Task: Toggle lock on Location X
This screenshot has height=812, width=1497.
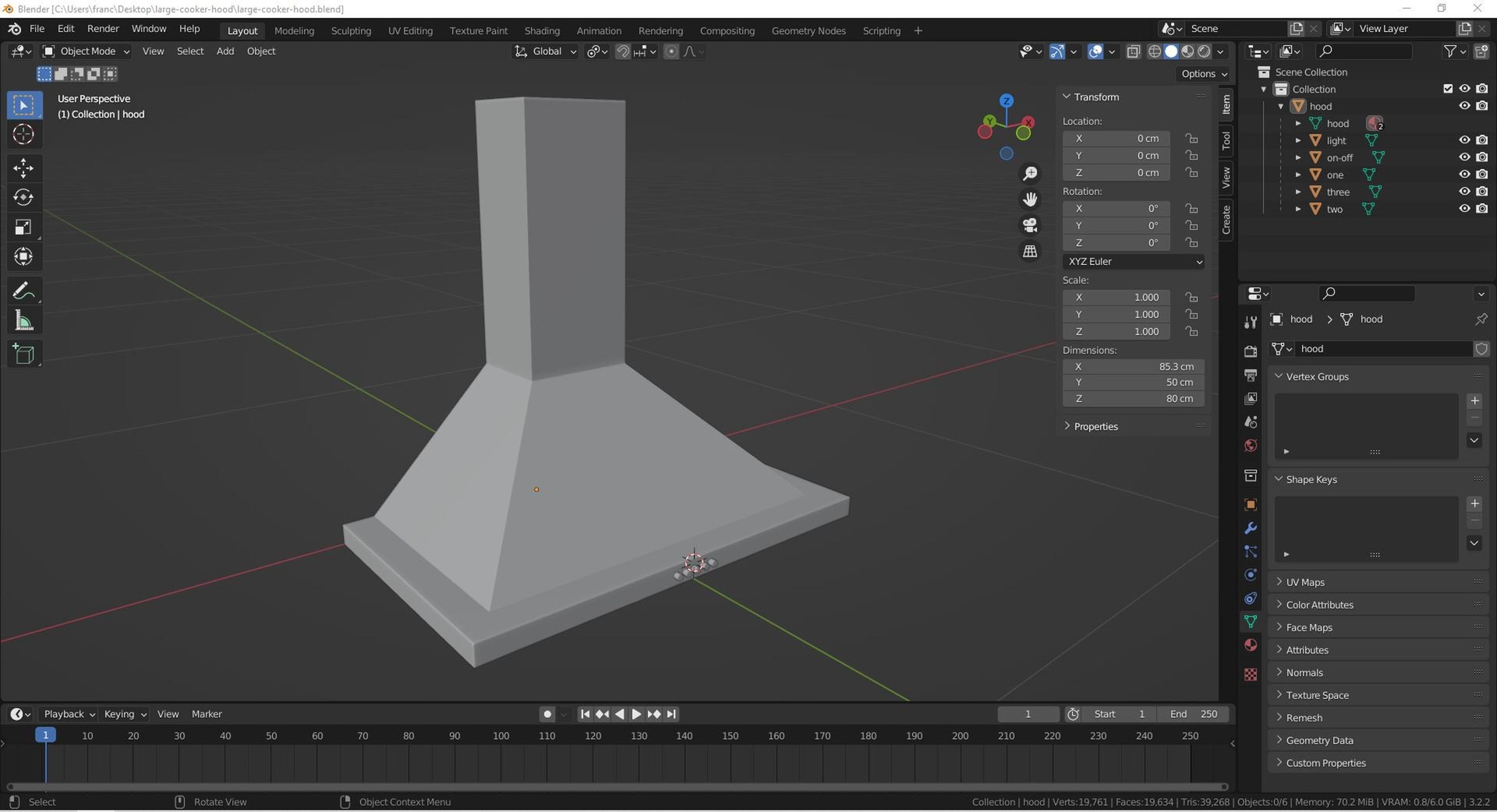Action: [x=1191, y=138]
